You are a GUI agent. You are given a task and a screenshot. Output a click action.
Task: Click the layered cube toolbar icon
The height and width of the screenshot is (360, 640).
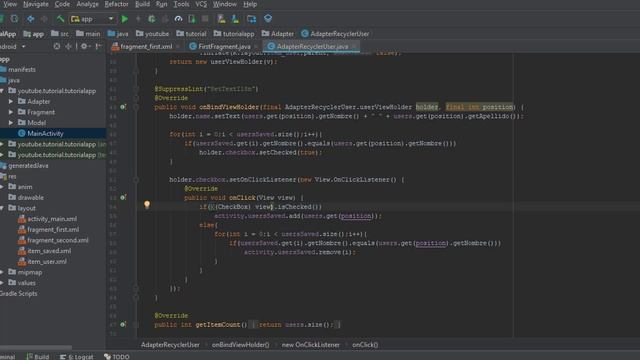tap(268, 18)
